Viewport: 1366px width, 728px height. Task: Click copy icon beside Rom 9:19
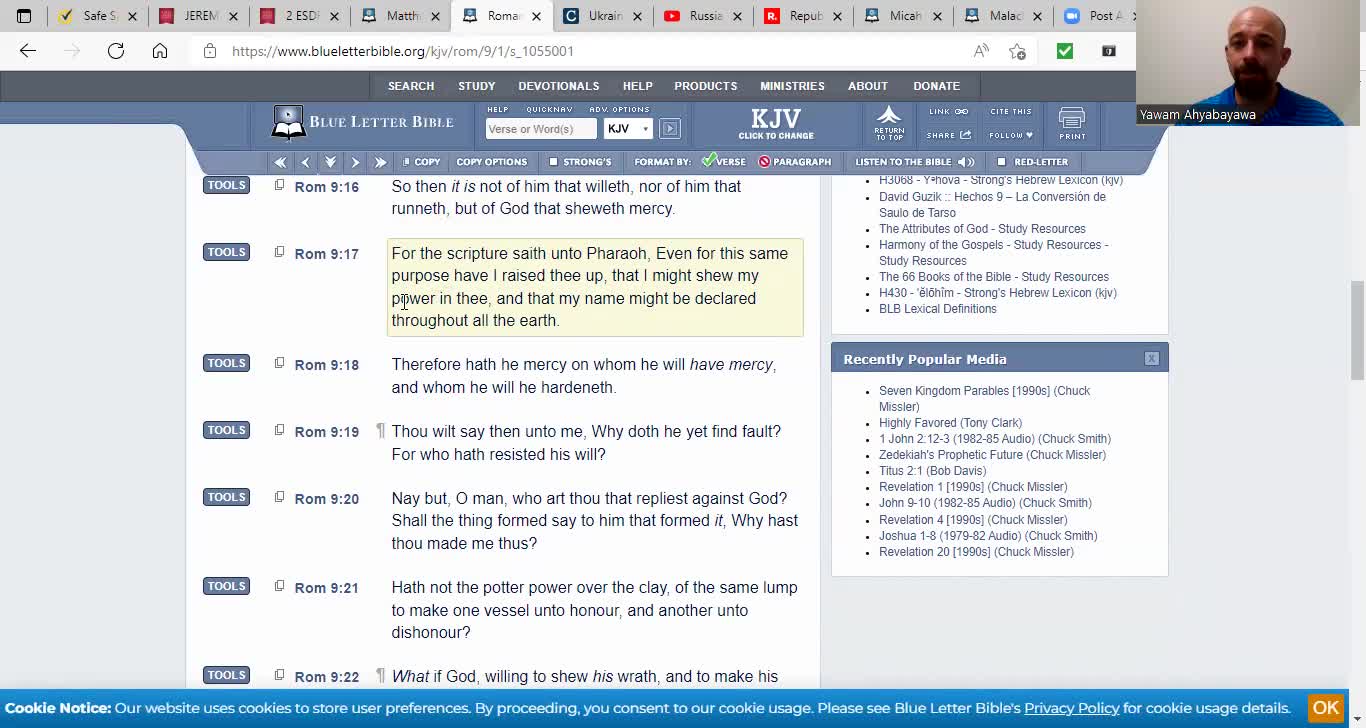279,430
